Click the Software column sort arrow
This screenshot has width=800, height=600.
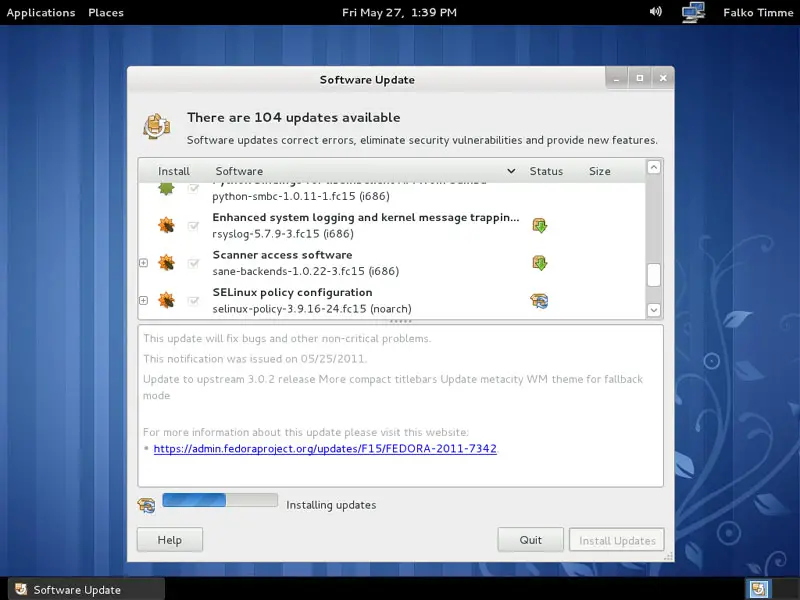(511, 171)
